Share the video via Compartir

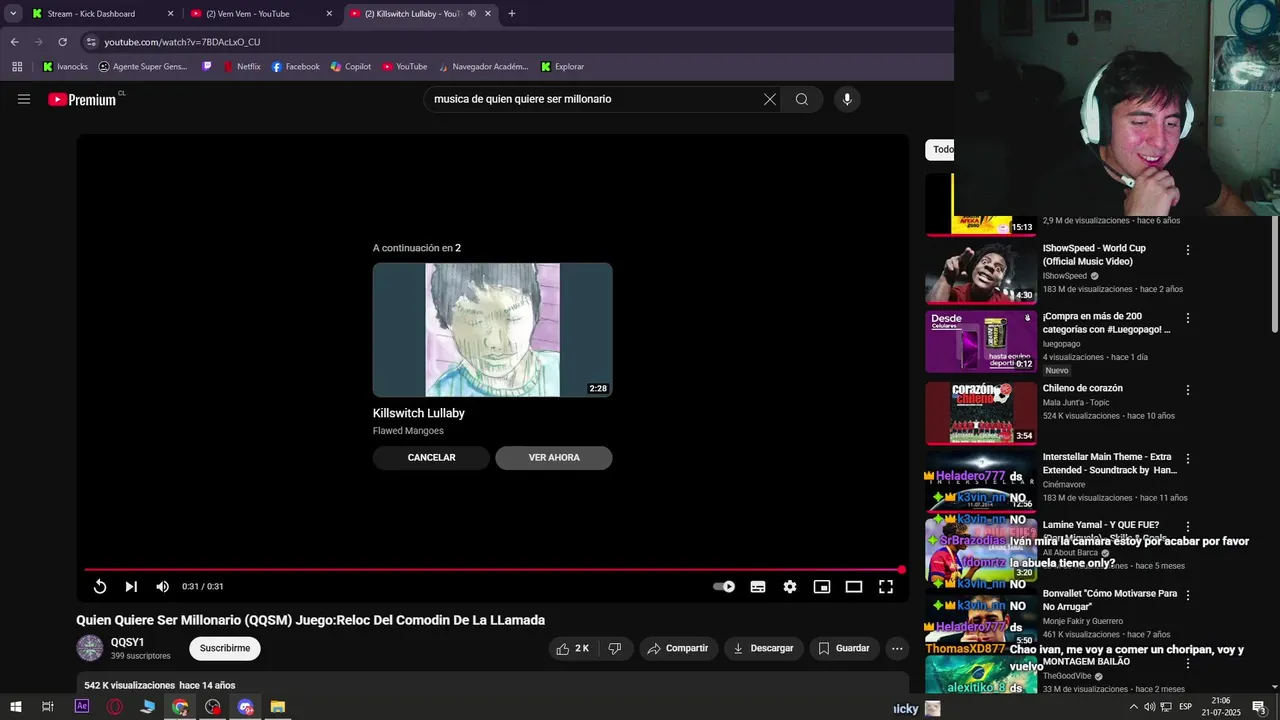point(678,648)
